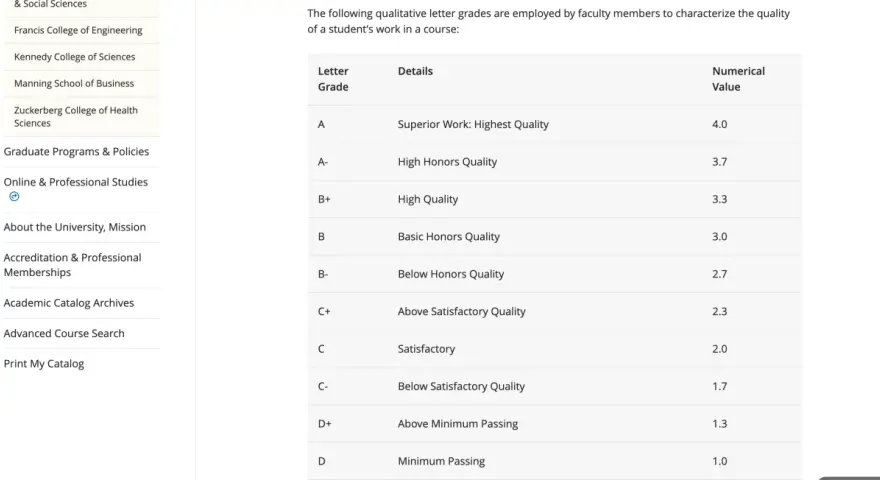Screen dimensions: 880x480
Task: Click the Numerical Value column header
Action: (739, 79)
